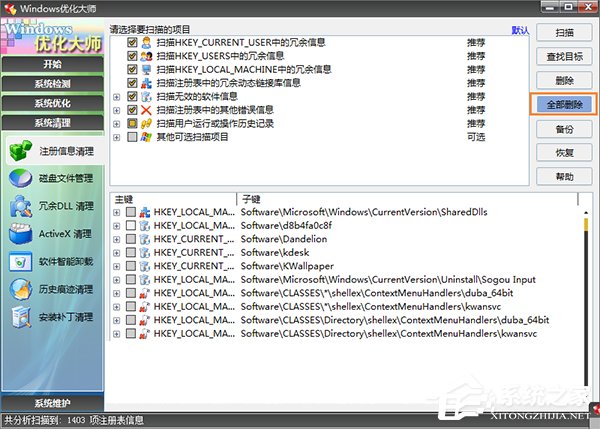
Task: Expand 其他可选扫描项目 node
Action: [117, 137]
